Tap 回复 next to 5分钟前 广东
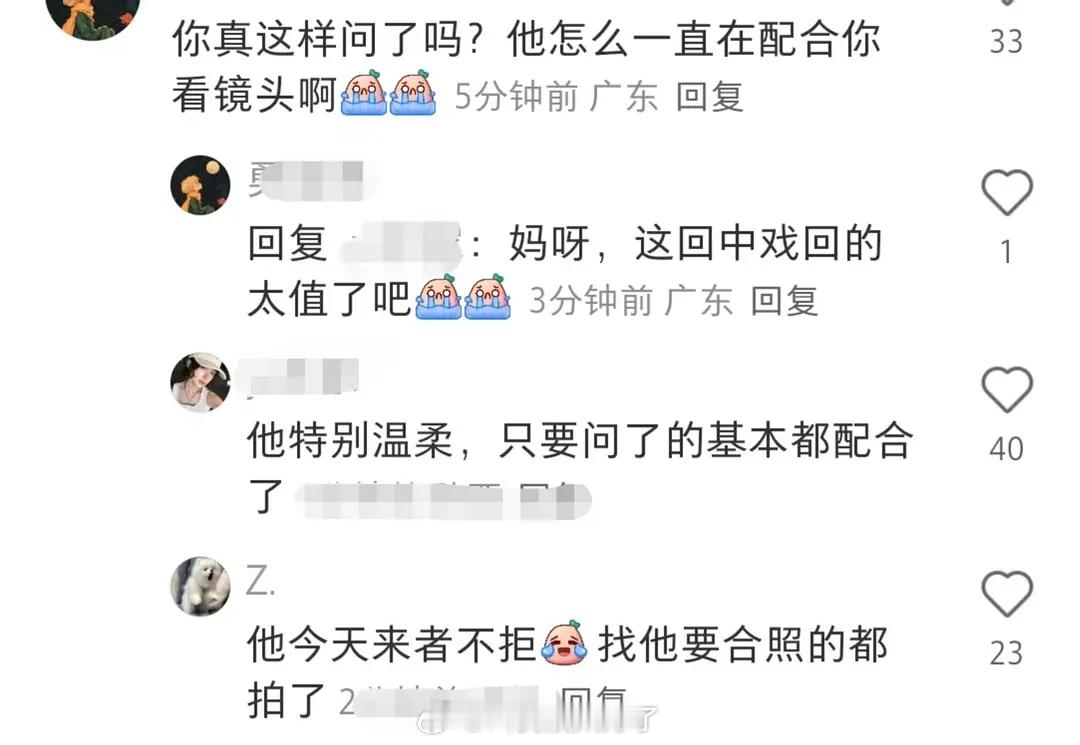Viewport: 1080px width, 745px height. tap(709, 97)
